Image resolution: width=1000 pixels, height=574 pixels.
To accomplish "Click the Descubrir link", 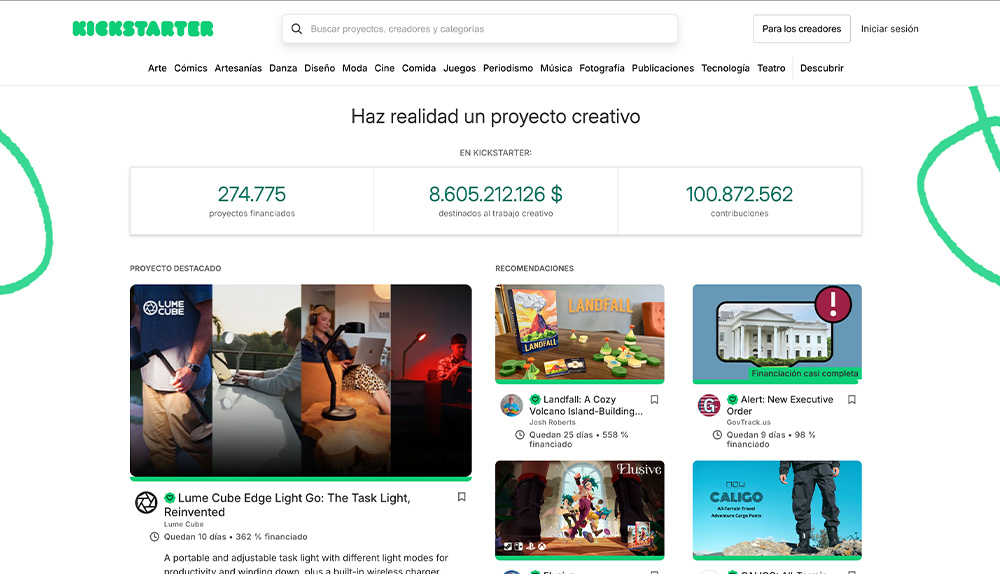I will pos(821,68).
